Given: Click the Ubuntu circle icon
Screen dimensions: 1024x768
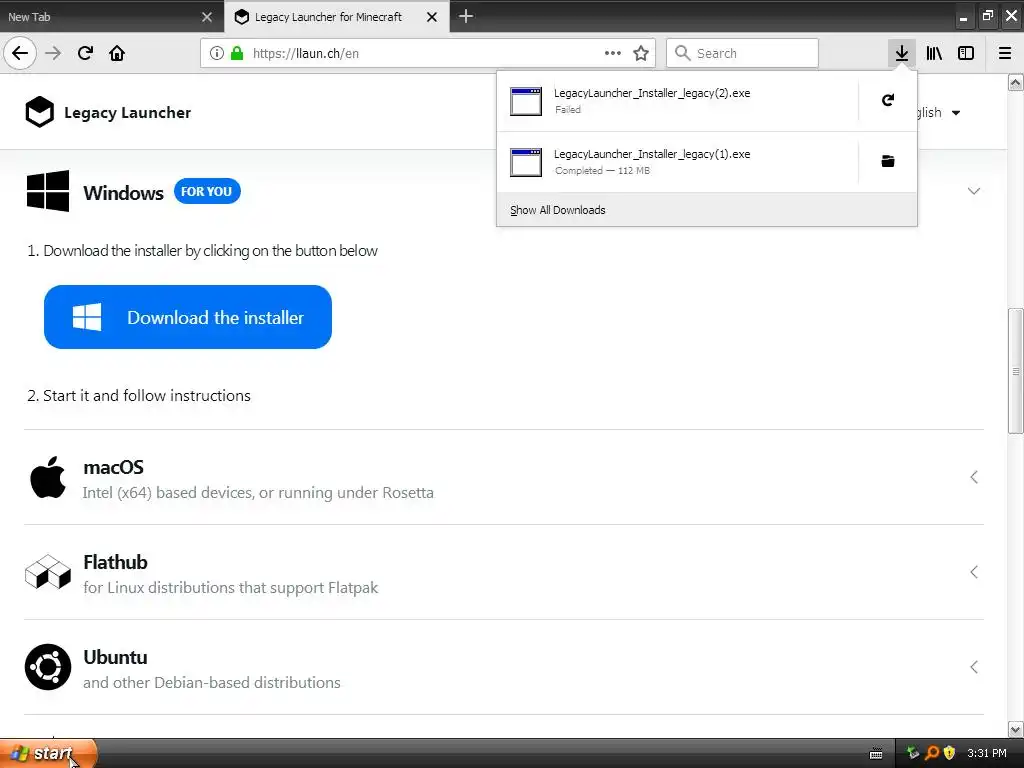Looking at the screenshot, I should click(48, 667).
